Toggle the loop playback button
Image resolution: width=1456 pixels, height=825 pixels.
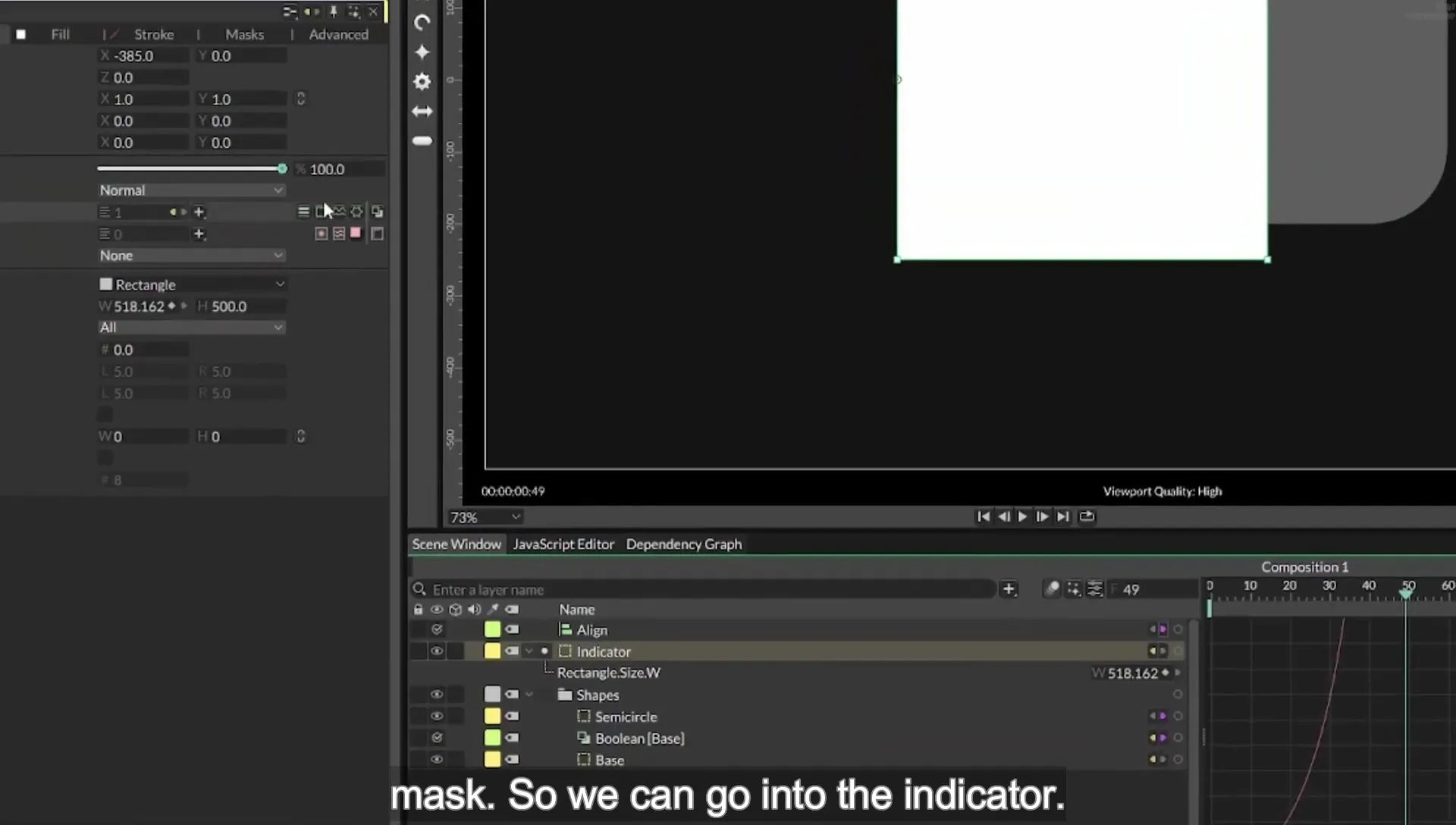[1087, 516]
